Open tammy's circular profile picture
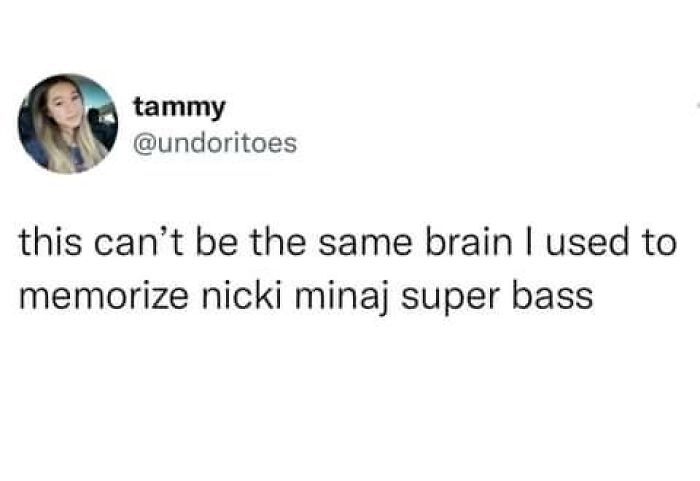The width and height of the screenshot is (700, 481). tap(68, 124)
